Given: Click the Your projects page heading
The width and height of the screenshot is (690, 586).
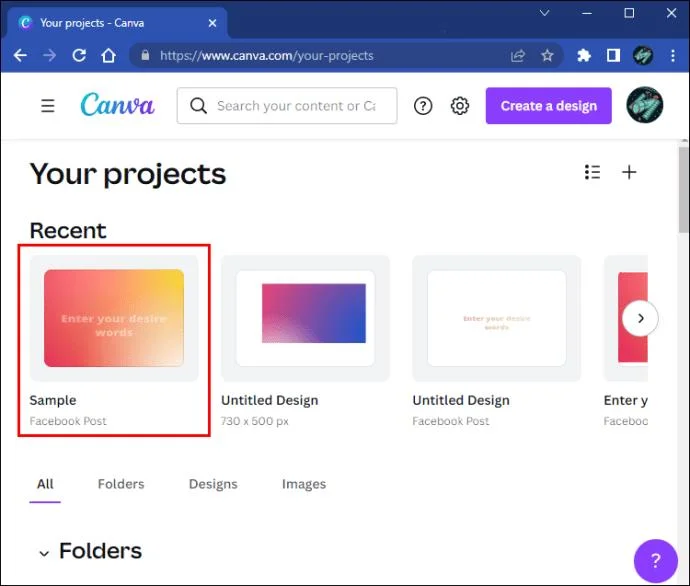Looking at the screenshot, I should pyautogui.click(x=128, y=175).
